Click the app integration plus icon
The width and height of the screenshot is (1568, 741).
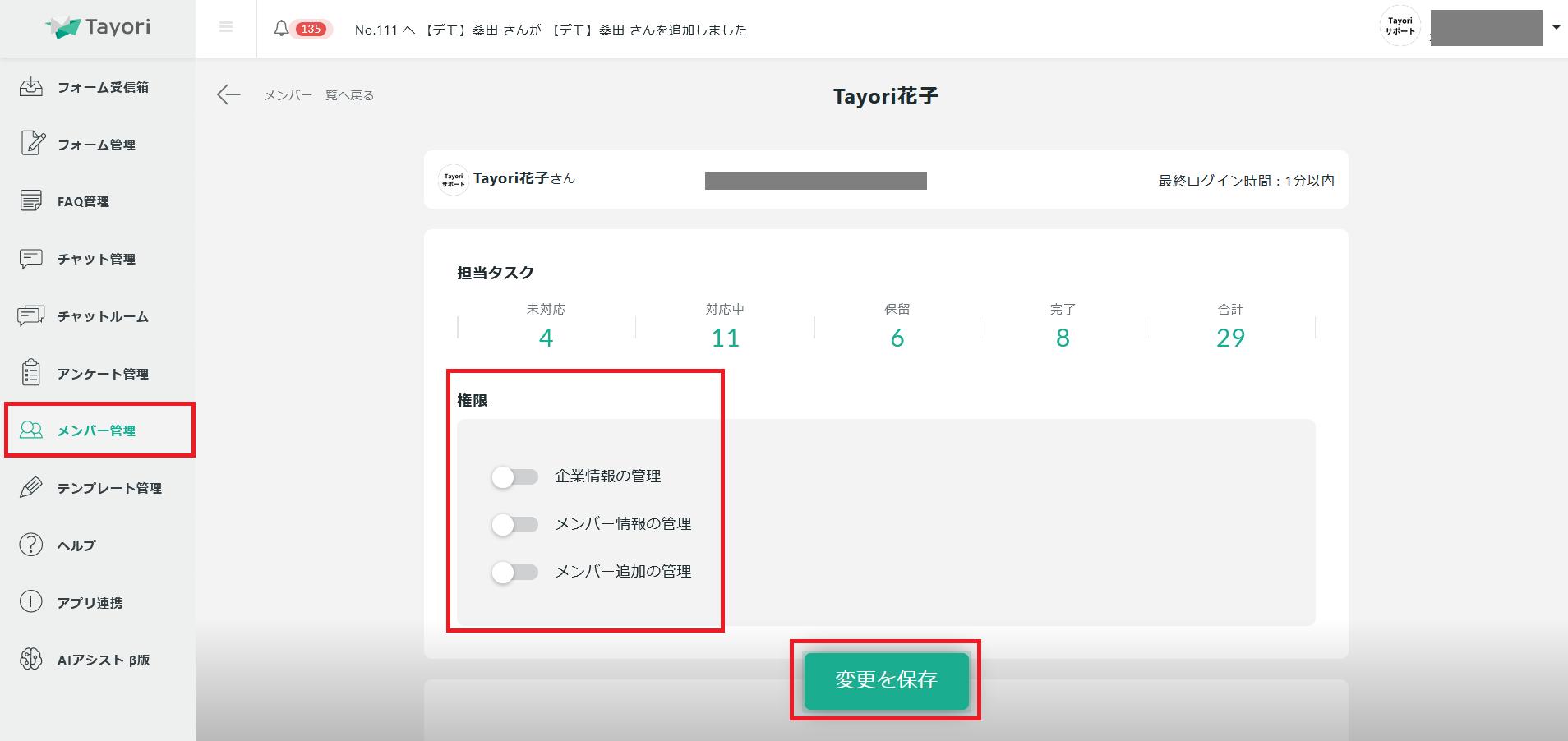coord(31,601)
